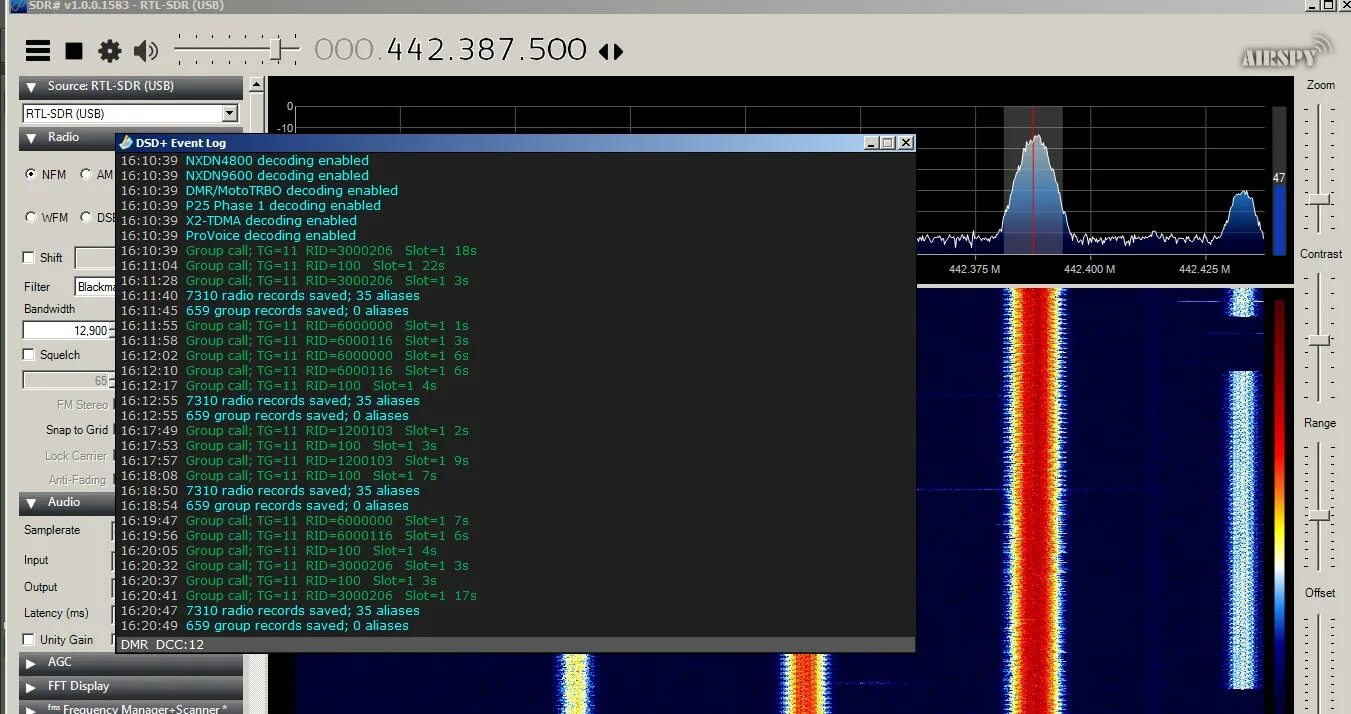Stop the radio with the stop button
Viewport: 1351px width, 714px height.
click(x=74, y=50)
